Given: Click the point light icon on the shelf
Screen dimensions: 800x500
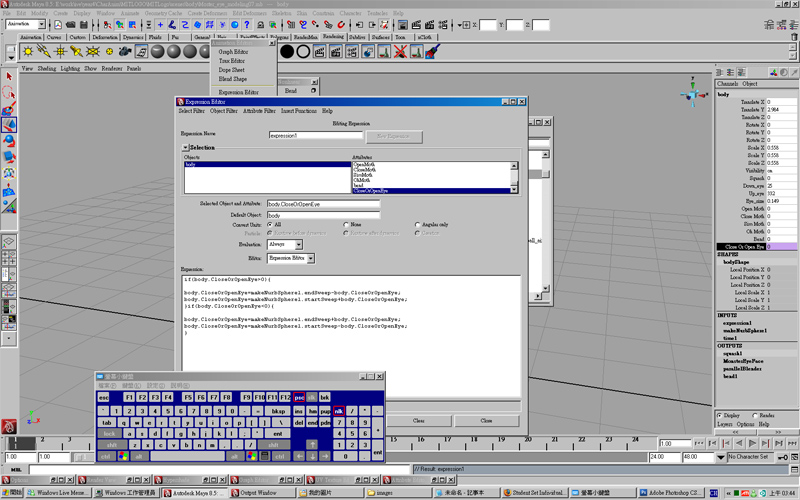Looking at the screenshot, I should pos(61,52).
